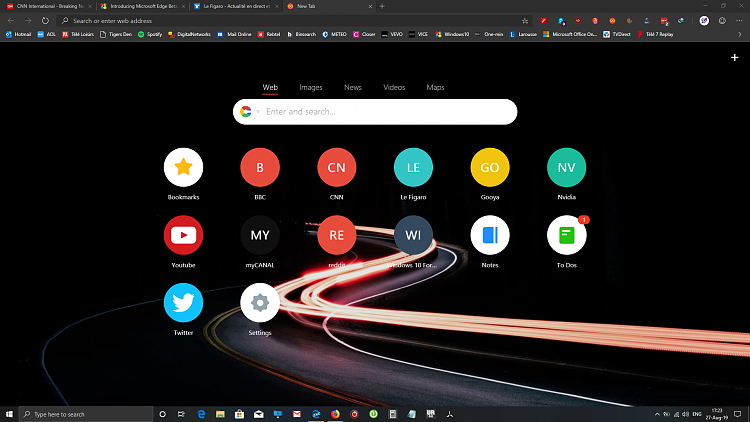
Task: Open the Settings and more ellipsis menu
Action: 739,21
